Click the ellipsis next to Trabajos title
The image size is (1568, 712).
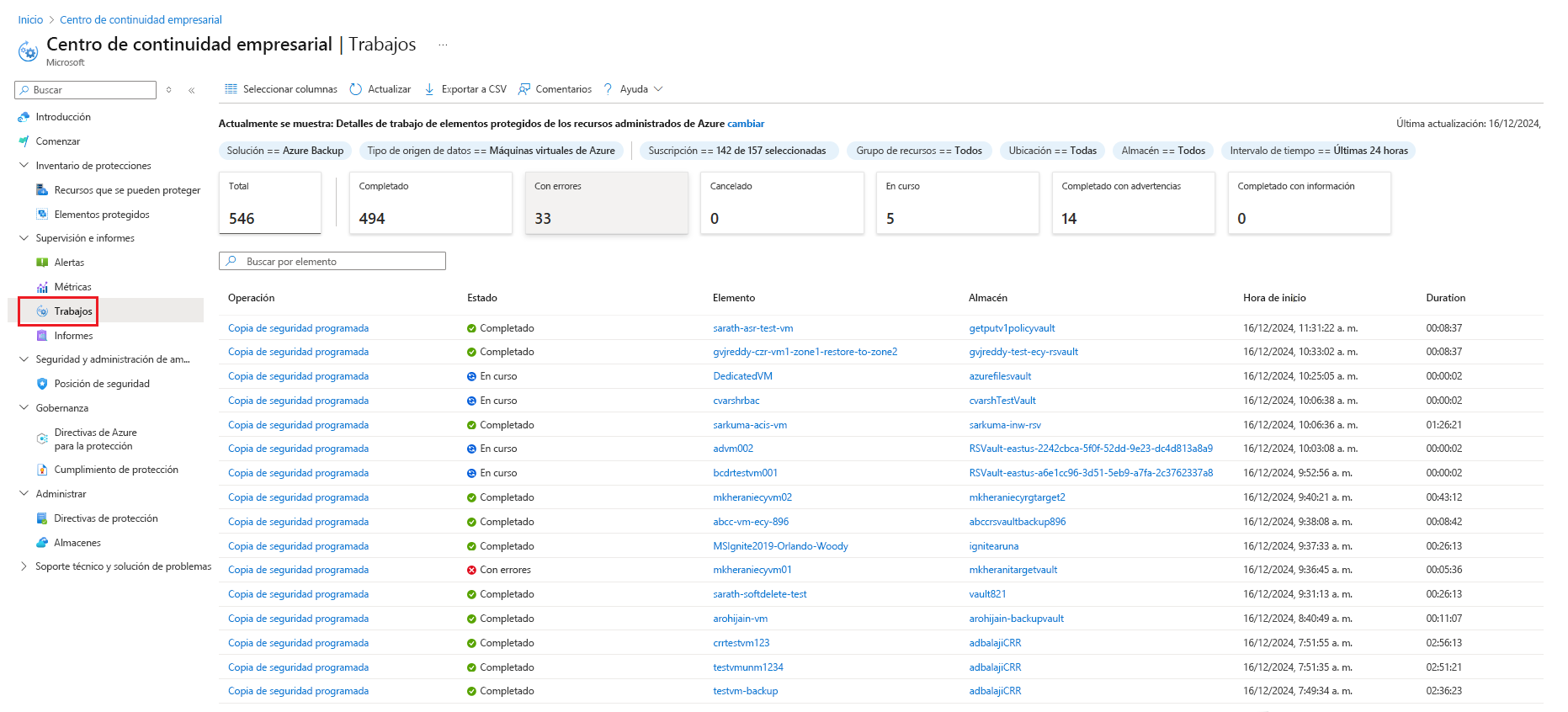coord(443,45)
